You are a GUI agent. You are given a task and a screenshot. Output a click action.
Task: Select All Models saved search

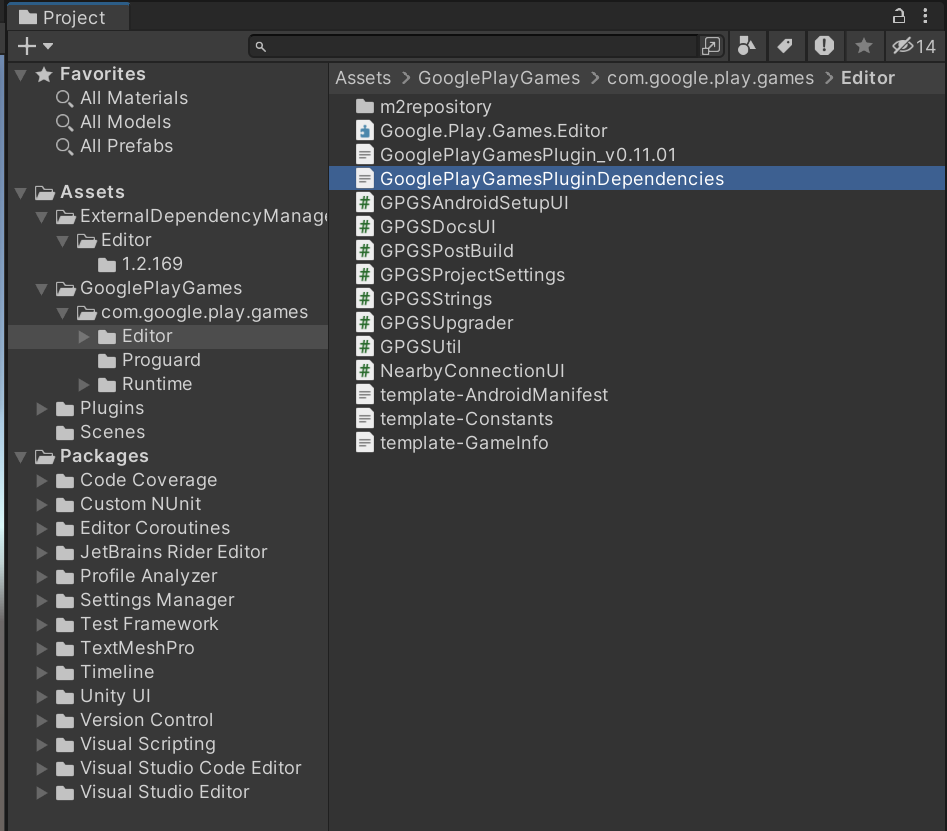coord(125,122)
